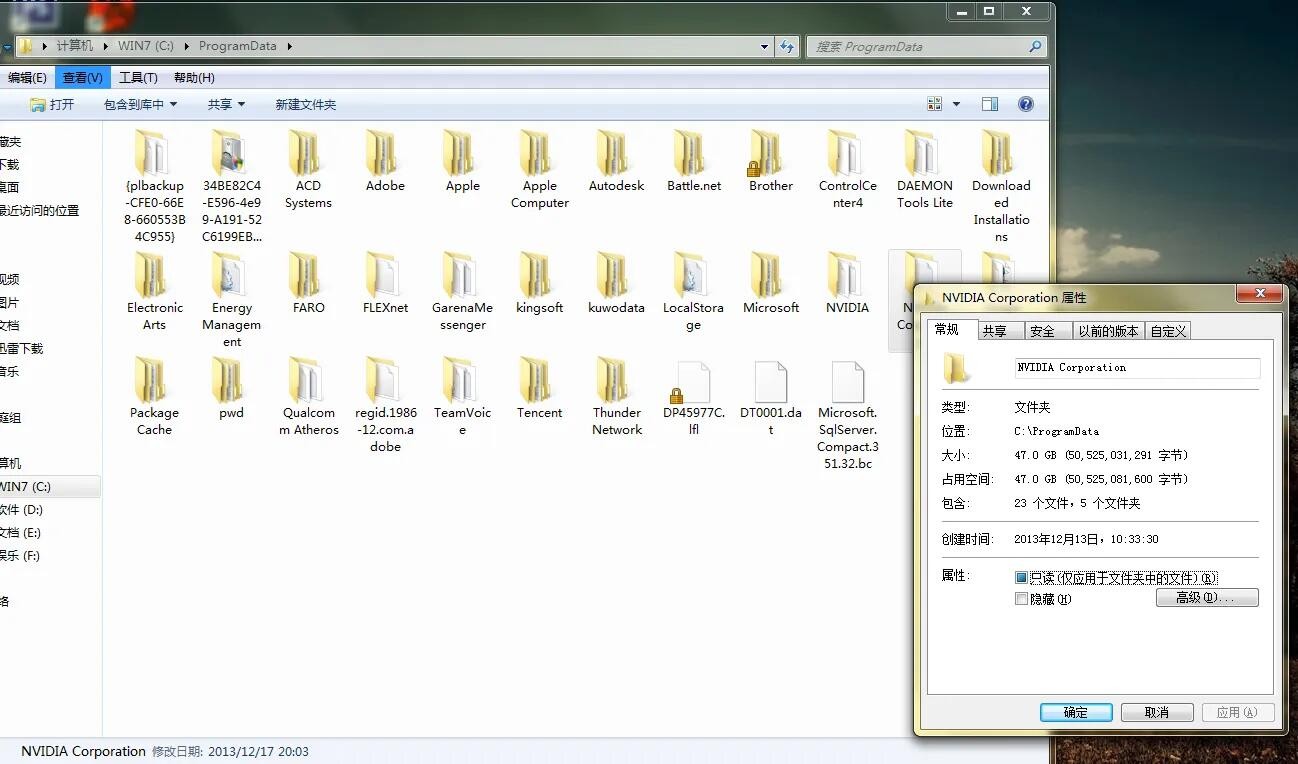Open the GarenaMessenger folder

pos(462,290)
